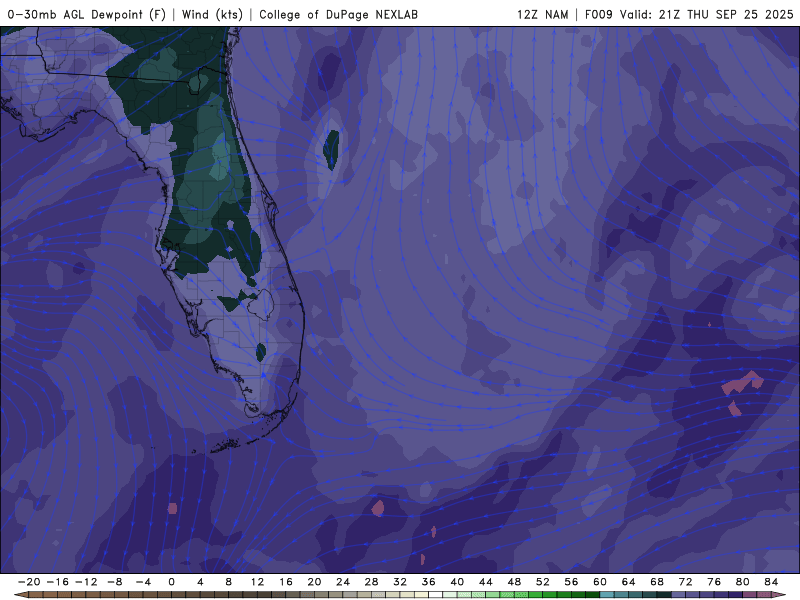The height and width of the screenshot is (600, 800).
Task: Click the -16 value on the color scale
Action: coord(57,582)
